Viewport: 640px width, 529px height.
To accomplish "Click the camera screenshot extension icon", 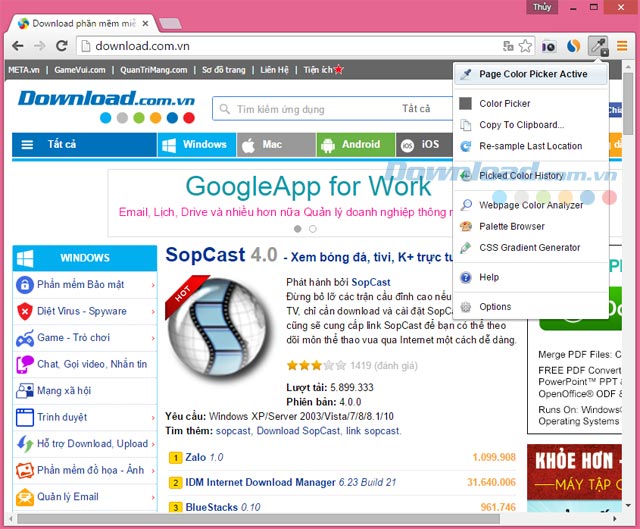I will [549, 46].
